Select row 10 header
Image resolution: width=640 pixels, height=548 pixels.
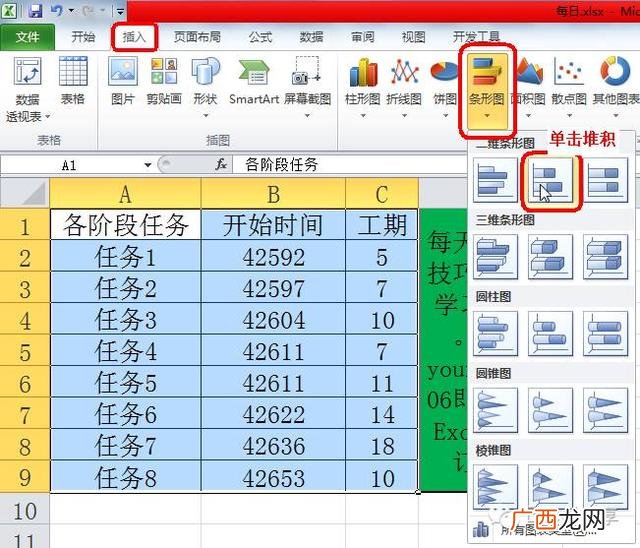24,510
